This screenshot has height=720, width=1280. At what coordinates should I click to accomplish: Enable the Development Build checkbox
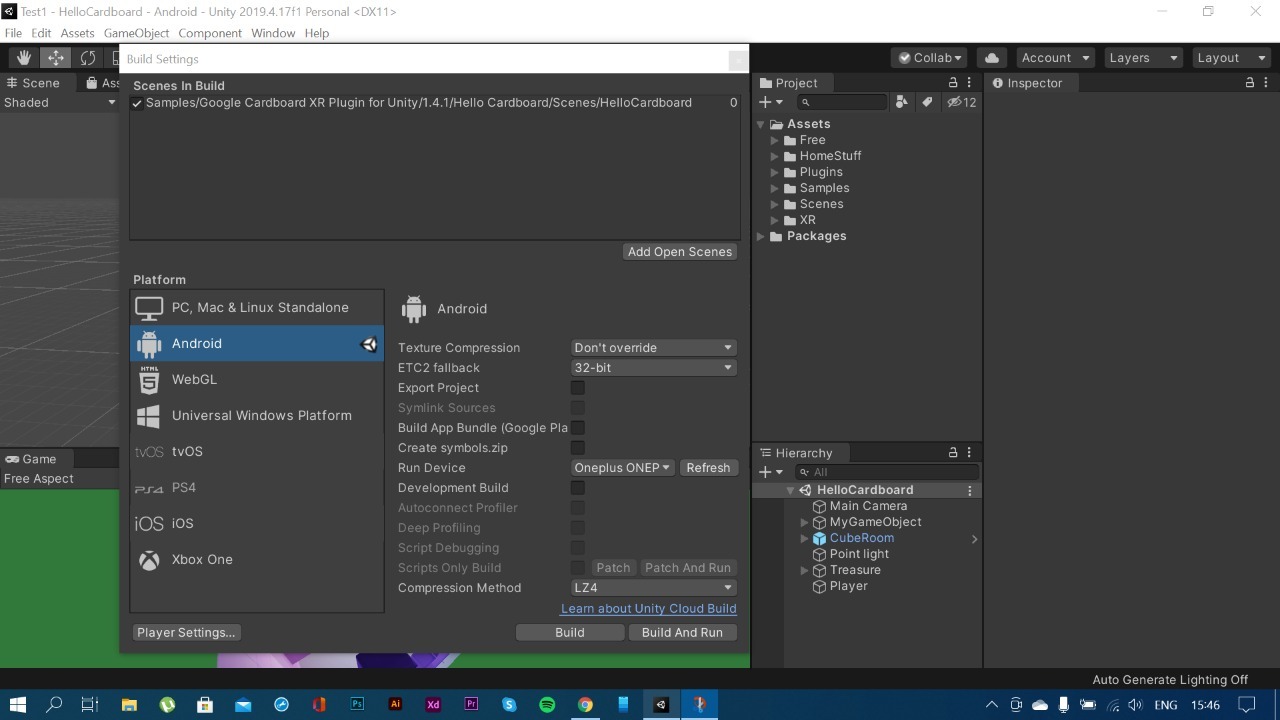point(577,488)
